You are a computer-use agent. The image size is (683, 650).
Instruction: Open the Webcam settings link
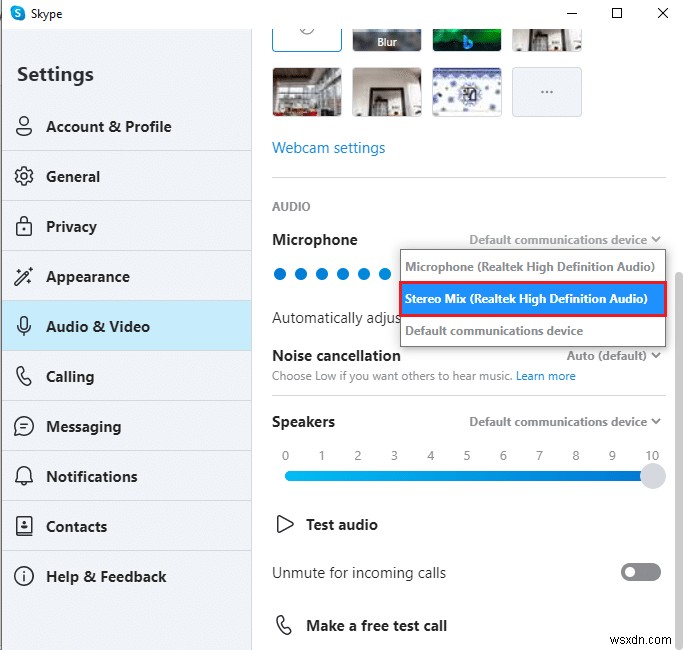click(x=328, y=148)
